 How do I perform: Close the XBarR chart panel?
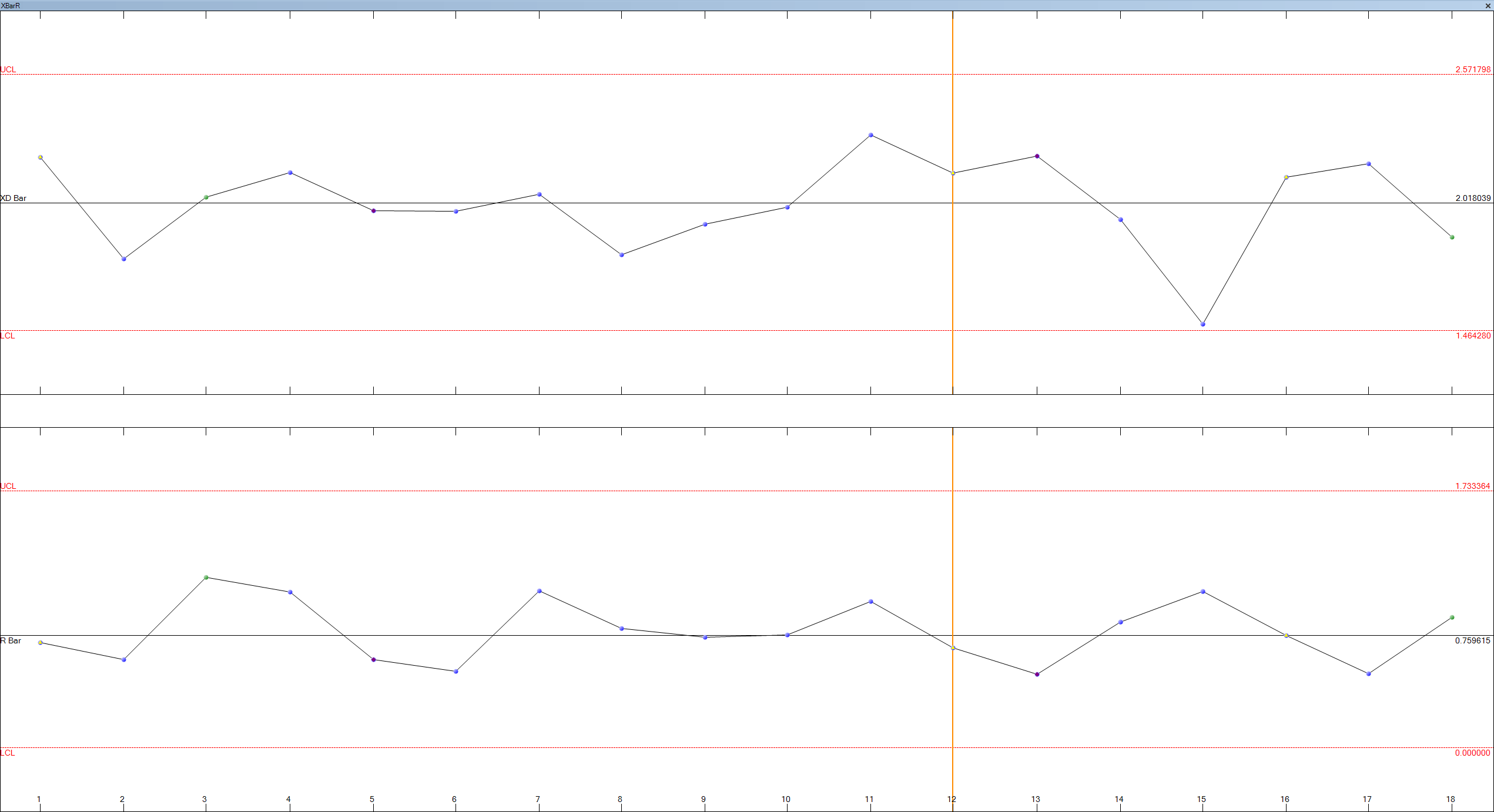click(1488, 6)
